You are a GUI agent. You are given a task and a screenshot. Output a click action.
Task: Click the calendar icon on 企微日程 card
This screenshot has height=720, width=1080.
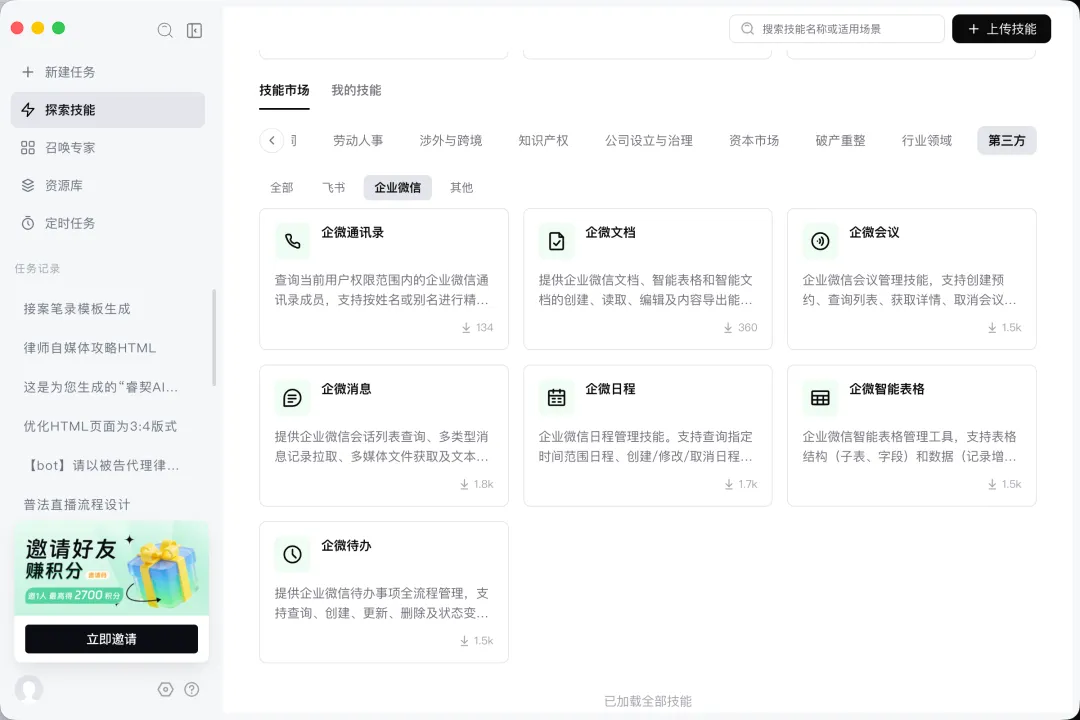coord(557,398)
